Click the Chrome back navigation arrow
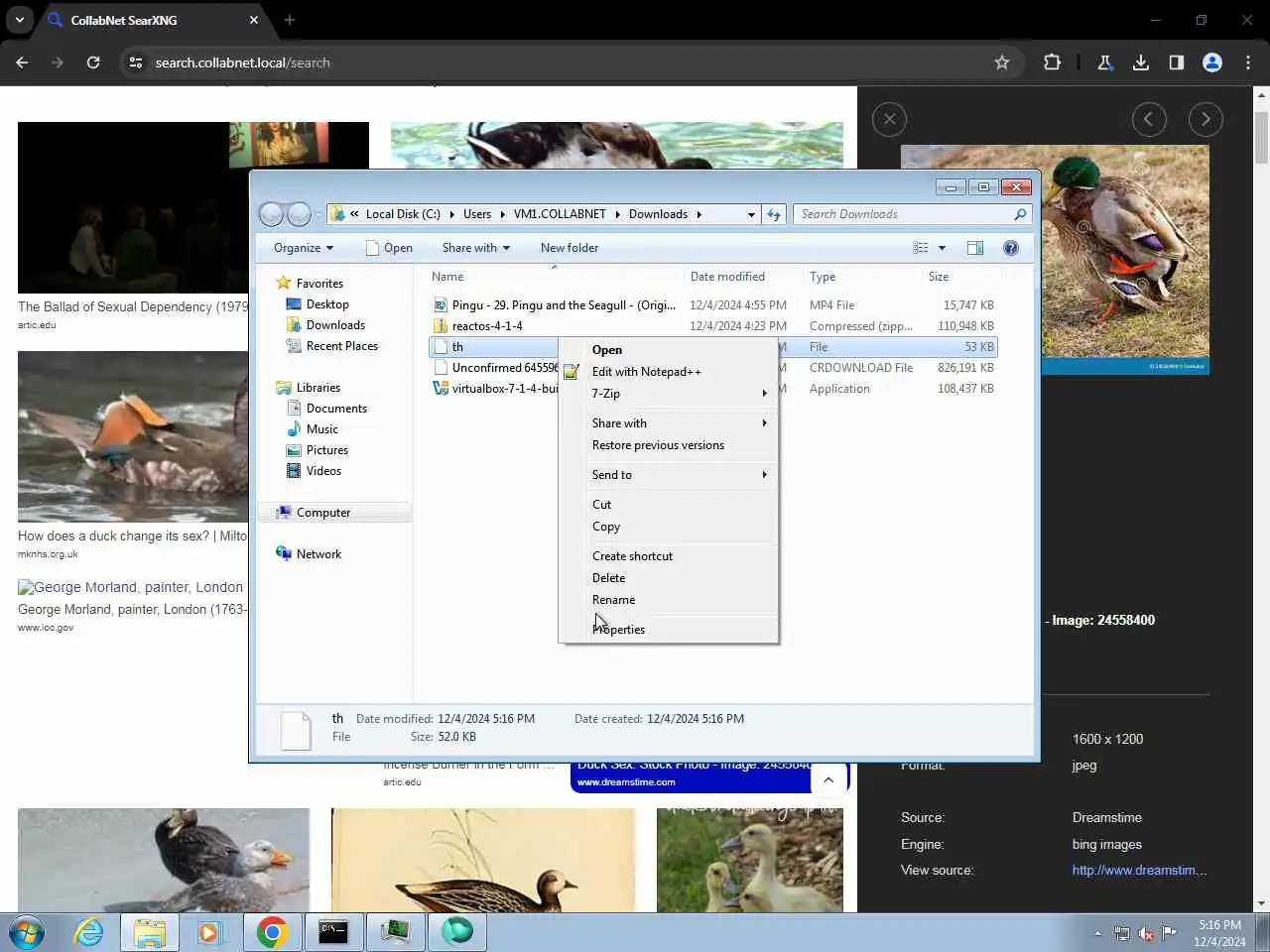This screenshot has height=952, width=1270. (x=22, y=62)
